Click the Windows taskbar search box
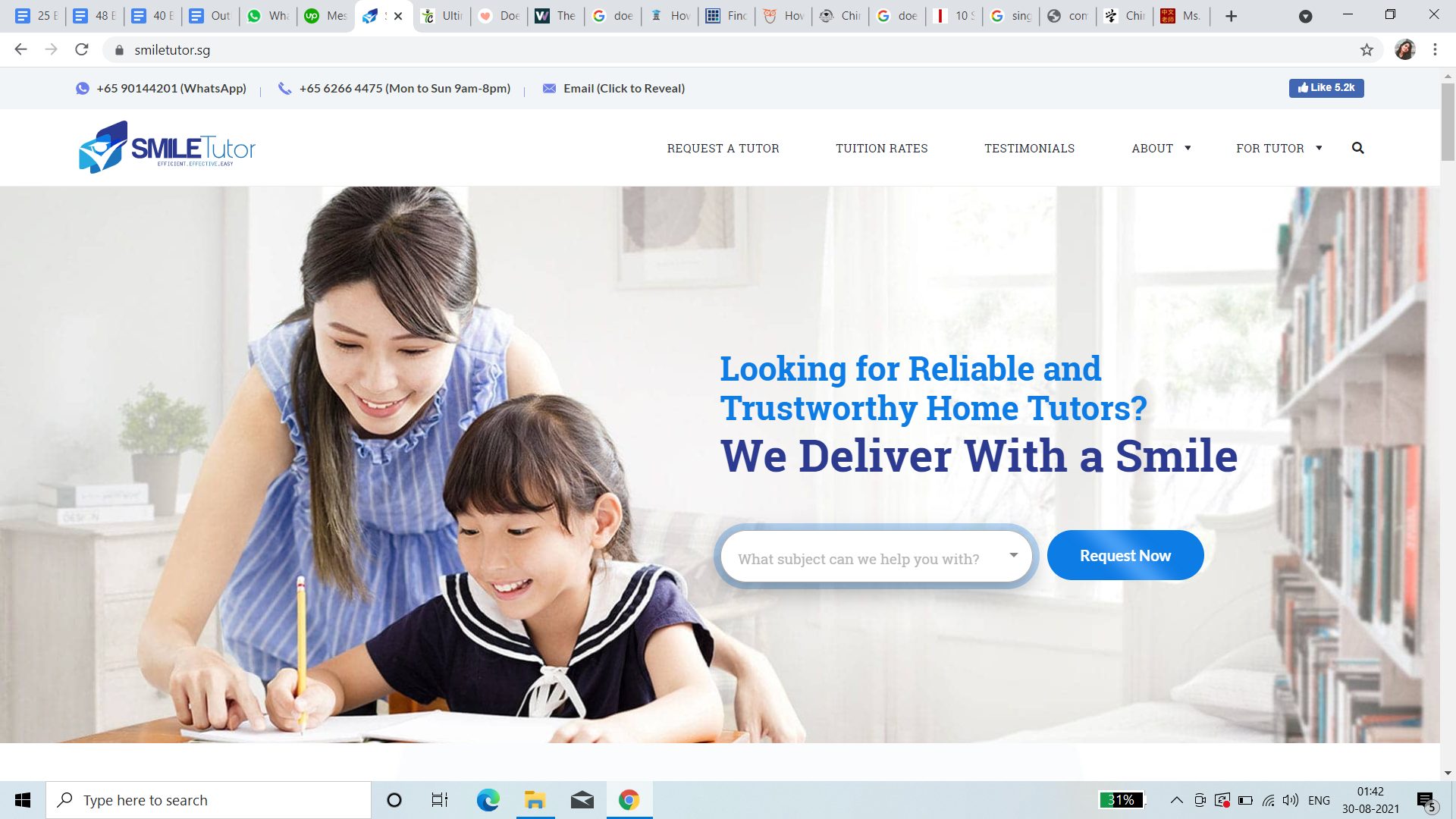Image resolution: width=1456 pixels, height=819 pixels. (209, 800)
